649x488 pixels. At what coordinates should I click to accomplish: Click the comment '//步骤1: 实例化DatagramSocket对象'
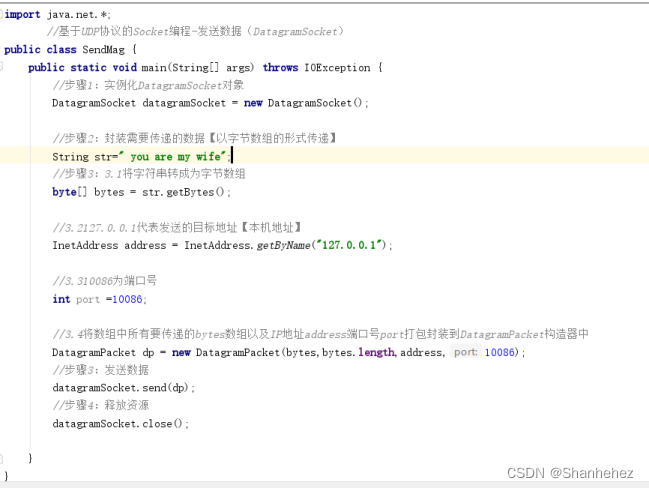tap(148, 85)
